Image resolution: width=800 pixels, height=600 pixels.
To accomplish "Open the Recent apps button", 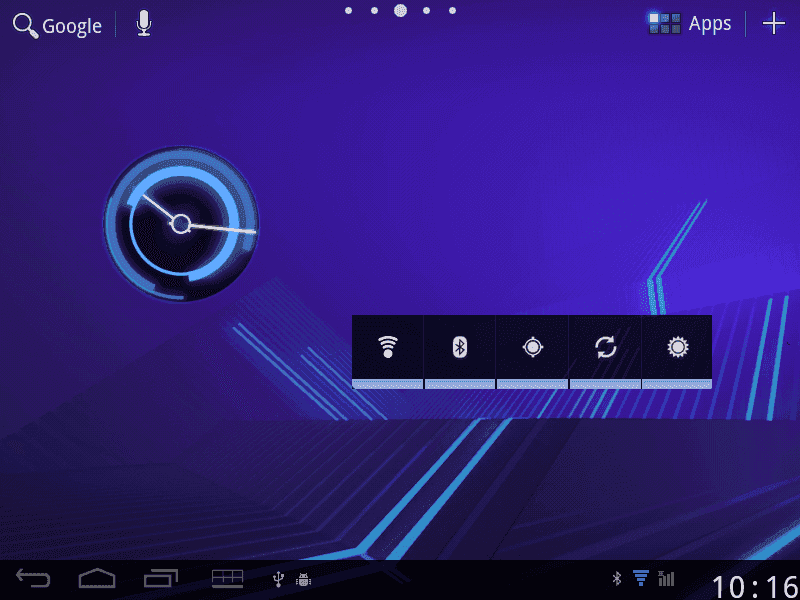I will point(161,578).
